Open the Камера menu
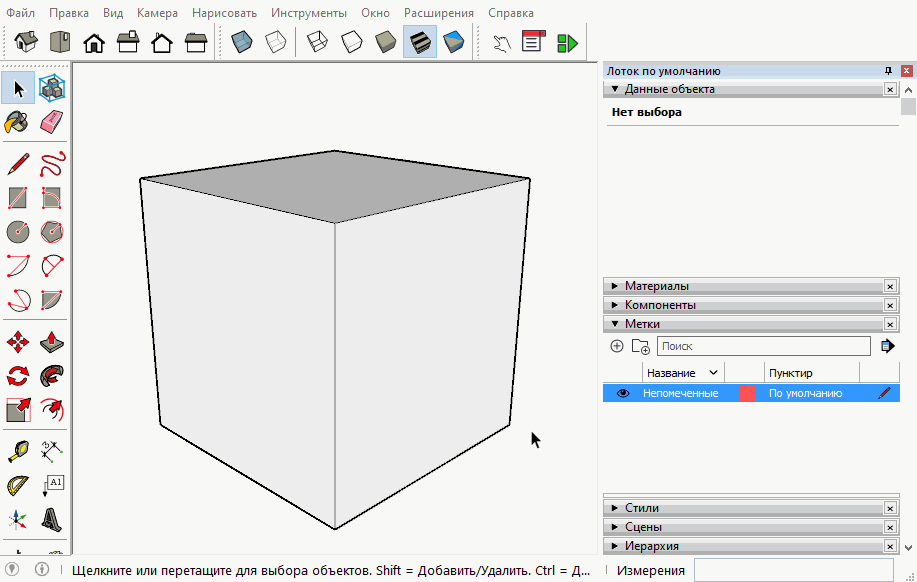The width and height of the screenshot is (917, 582). point(156,13)
